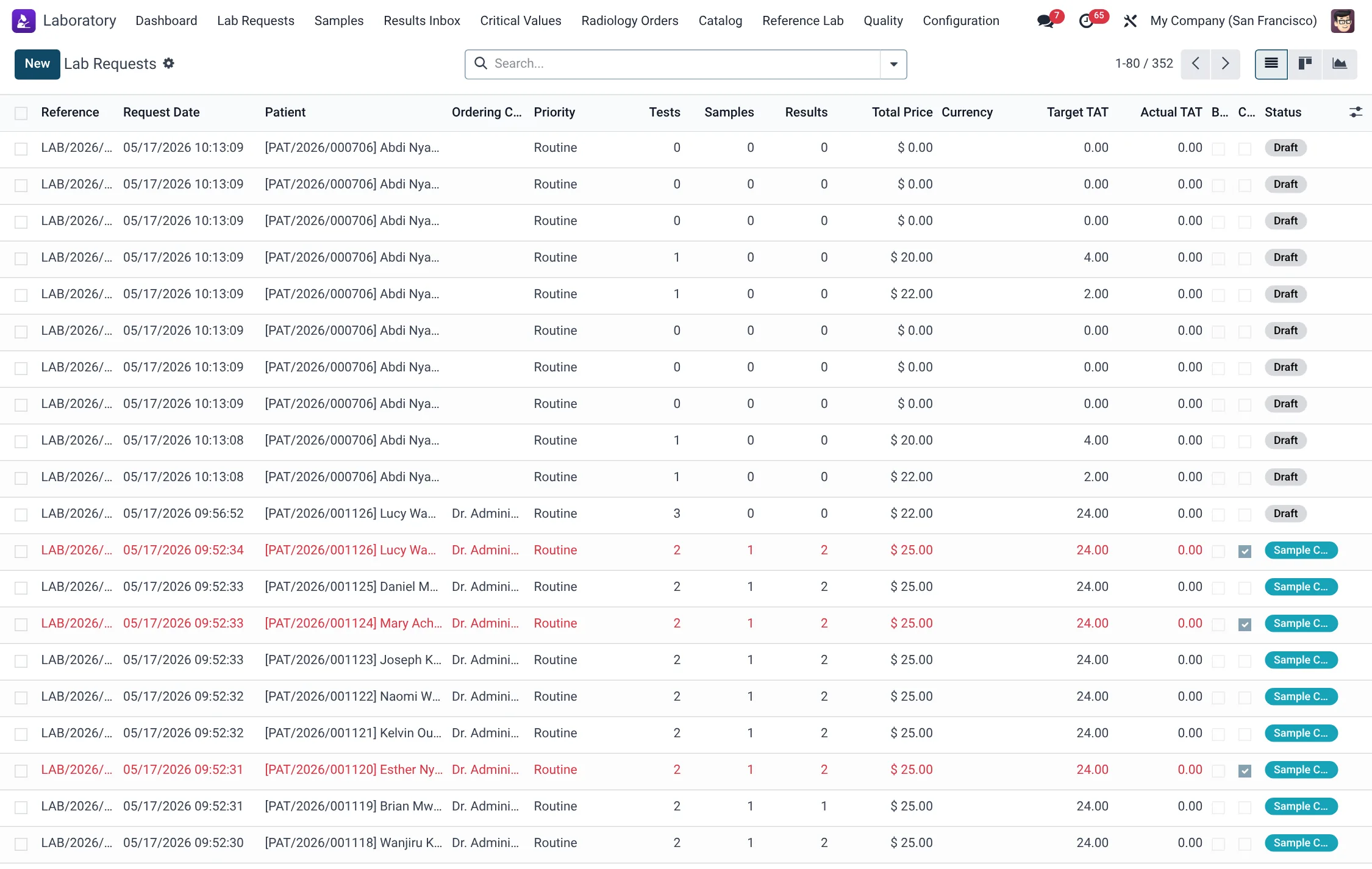The image size is (1372, 869).
Task: Expand the search options dropdown arrow
Action: pyautogui.click(x=893, y=64)
